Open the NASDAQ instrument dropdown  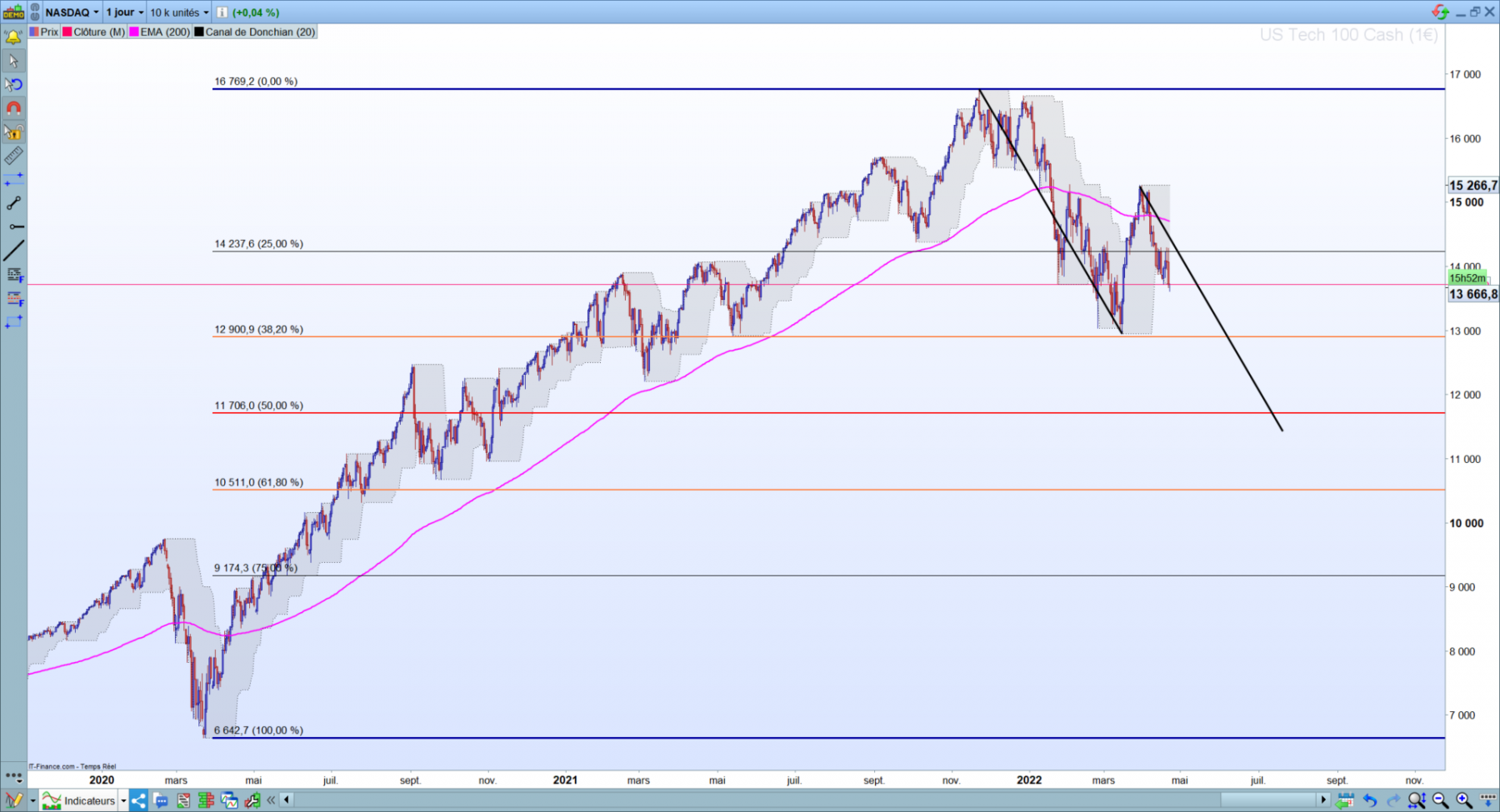click(x=72, y=12)
